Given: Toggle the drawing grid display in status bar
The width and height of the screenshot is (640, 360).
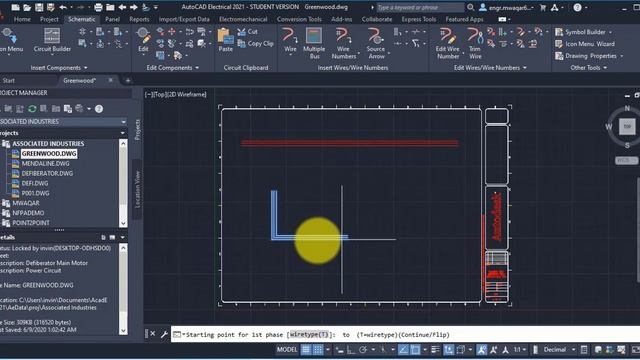Looking at the screenshot, I should [x=306, y=349].
